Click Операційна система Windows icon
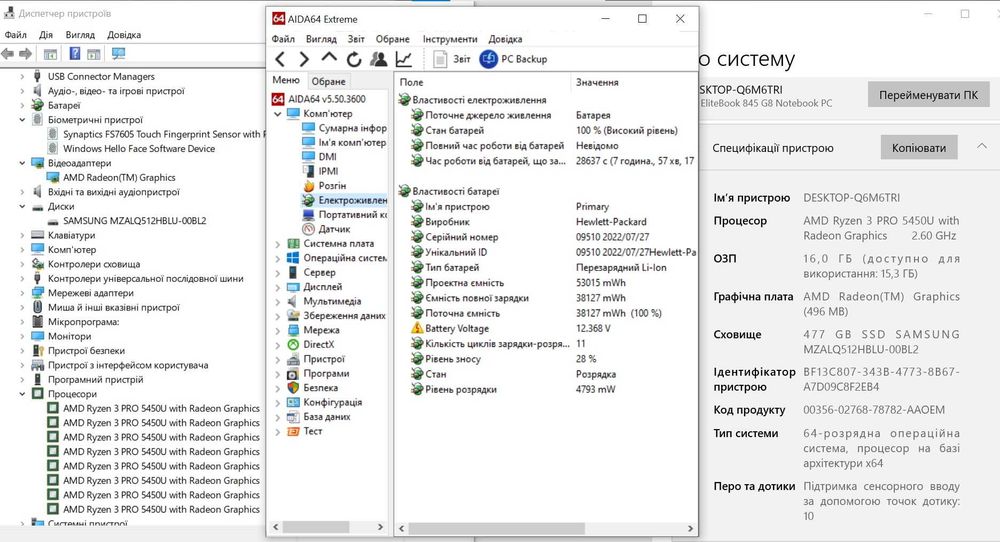Screen dimensions: 1000x542 pyautogui.click(x=293, y=258)
